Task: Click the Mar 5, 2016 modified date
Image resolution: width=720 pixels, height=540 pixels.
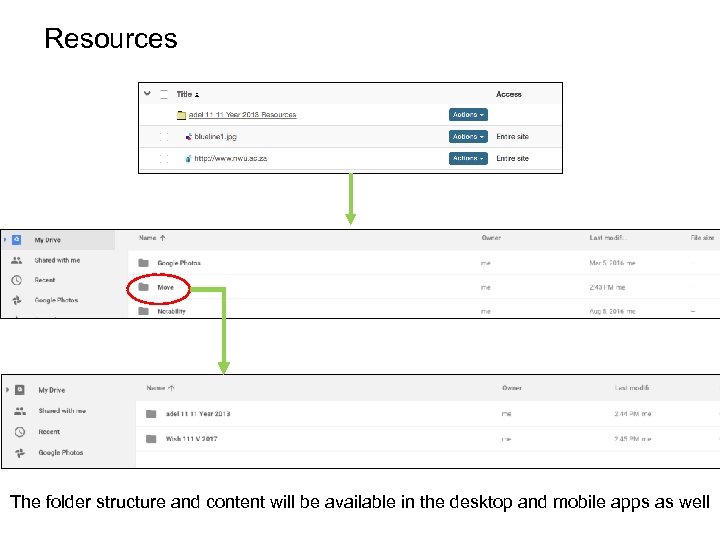Action: [x=613, y=263]
